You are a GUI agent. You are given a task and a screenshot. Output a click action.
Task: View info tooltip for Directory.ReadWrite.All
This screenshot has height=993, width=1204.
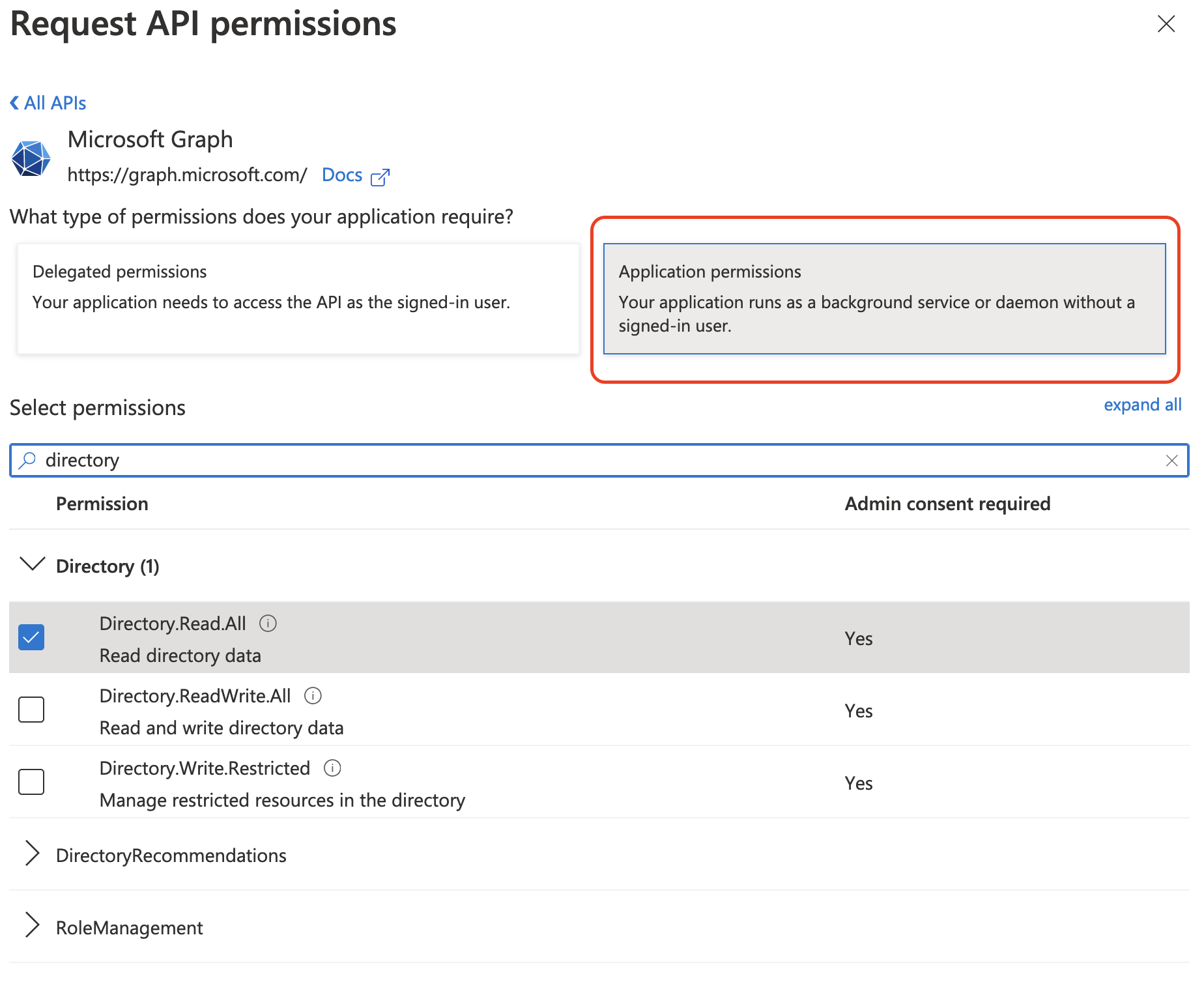(313, 695)
